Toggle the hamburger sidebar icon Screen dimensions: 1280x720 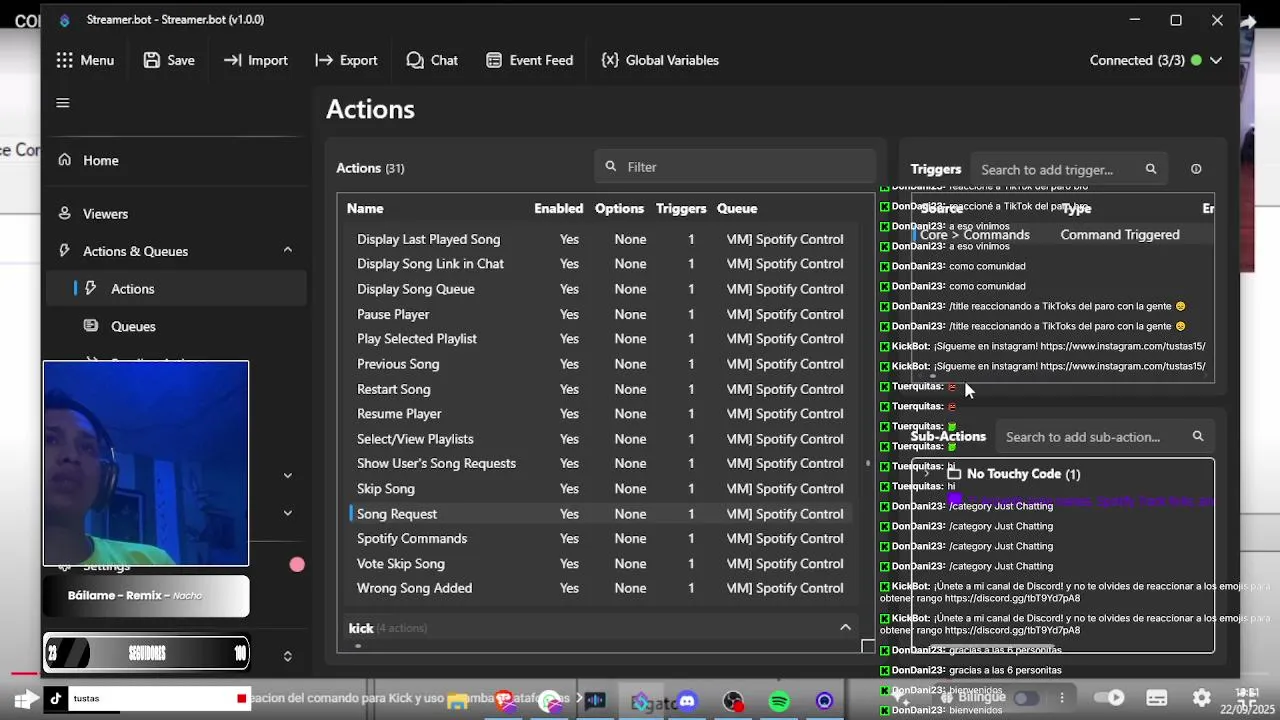pyautogui.click(x=63, y=103)
